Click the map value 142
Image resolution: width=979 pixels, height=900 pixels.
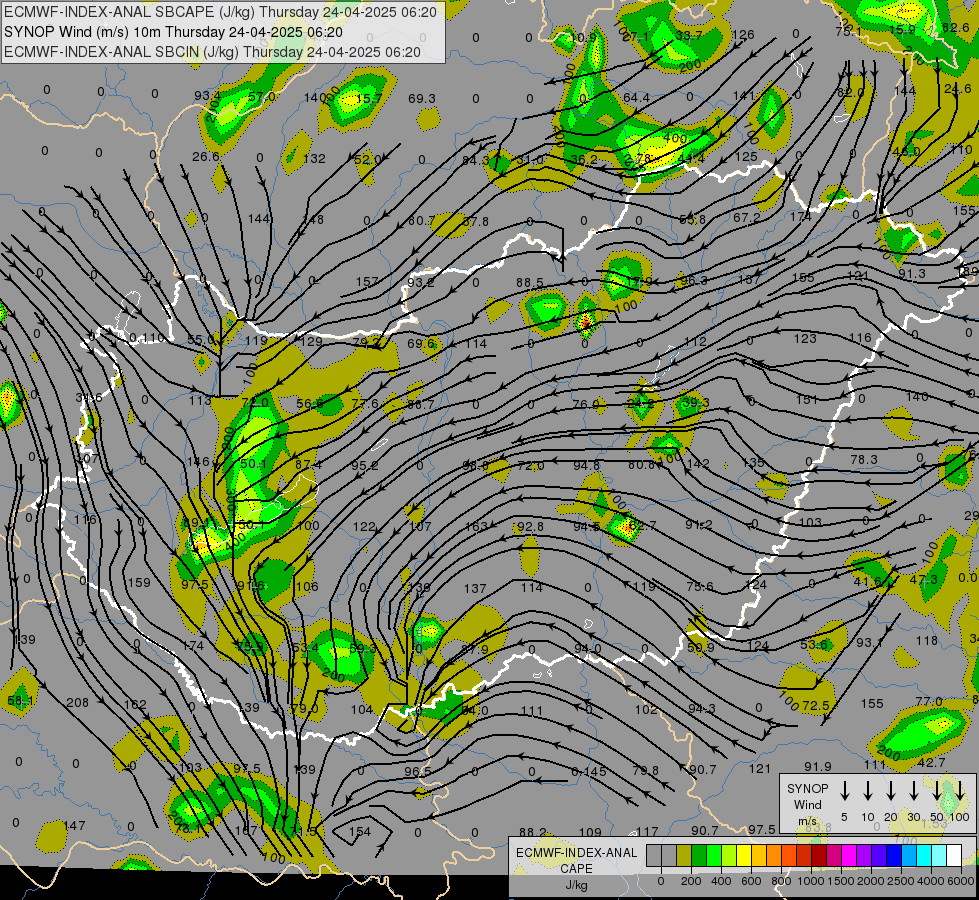point(698,463)
